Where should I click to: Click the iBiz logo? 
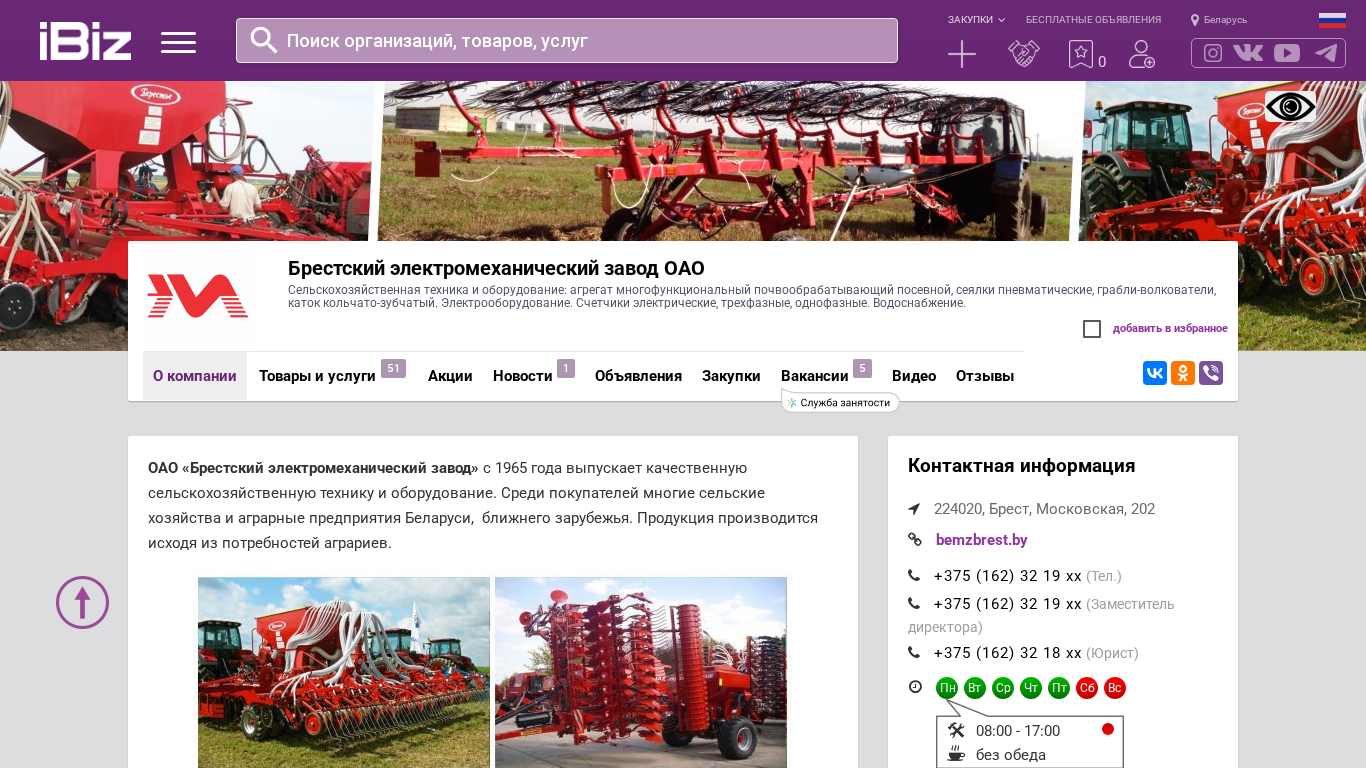point(85,41)
